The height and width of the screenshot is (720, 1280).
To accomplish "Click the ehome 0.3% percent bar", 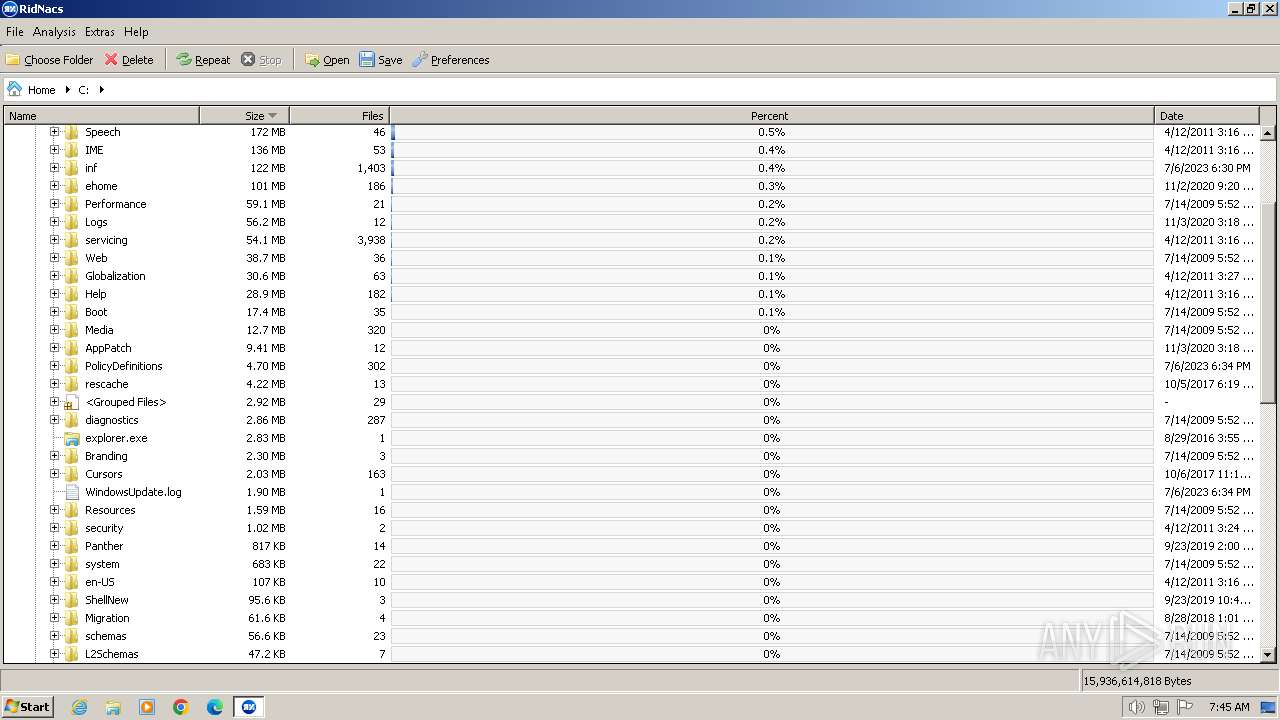I will pos(772,186).
